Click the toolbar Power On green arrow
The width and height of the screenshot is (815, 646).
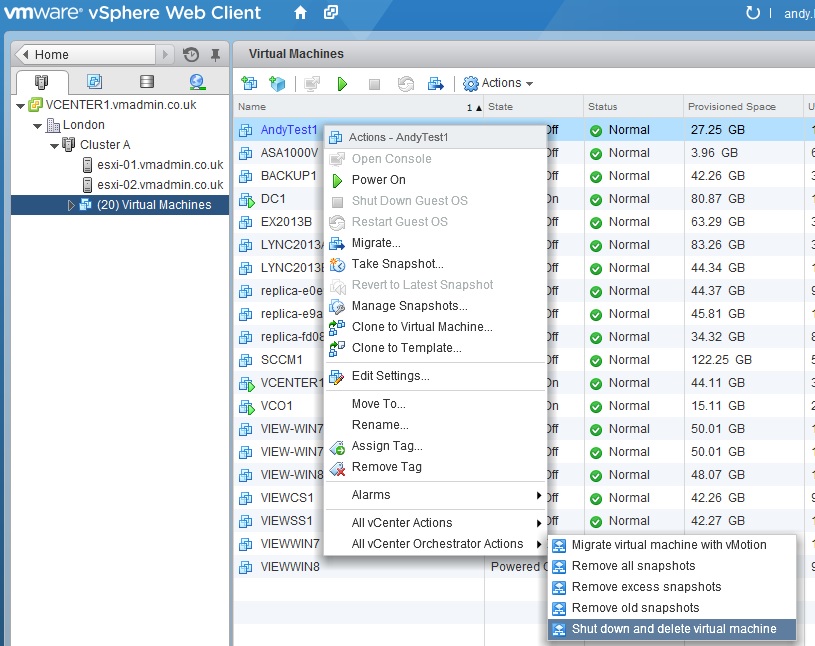(x=342, y=84)
